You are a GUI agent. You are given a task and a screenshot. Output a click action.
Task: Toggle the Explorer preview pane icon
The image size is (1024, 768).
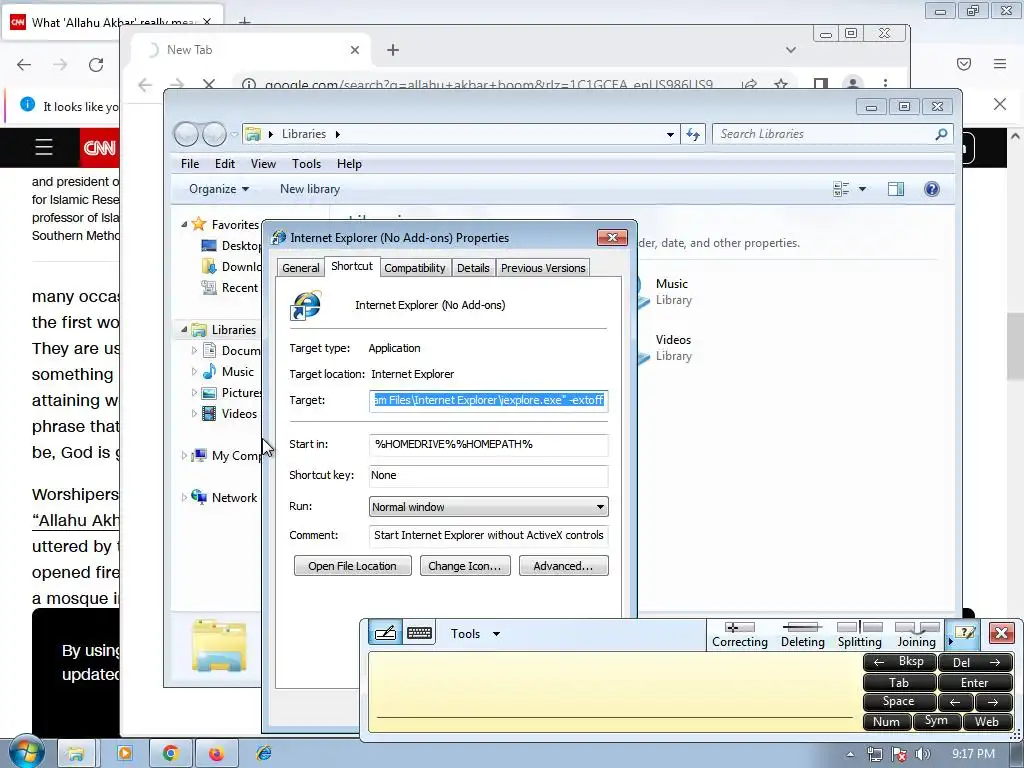pyautogui.click(x=895, y=189)
